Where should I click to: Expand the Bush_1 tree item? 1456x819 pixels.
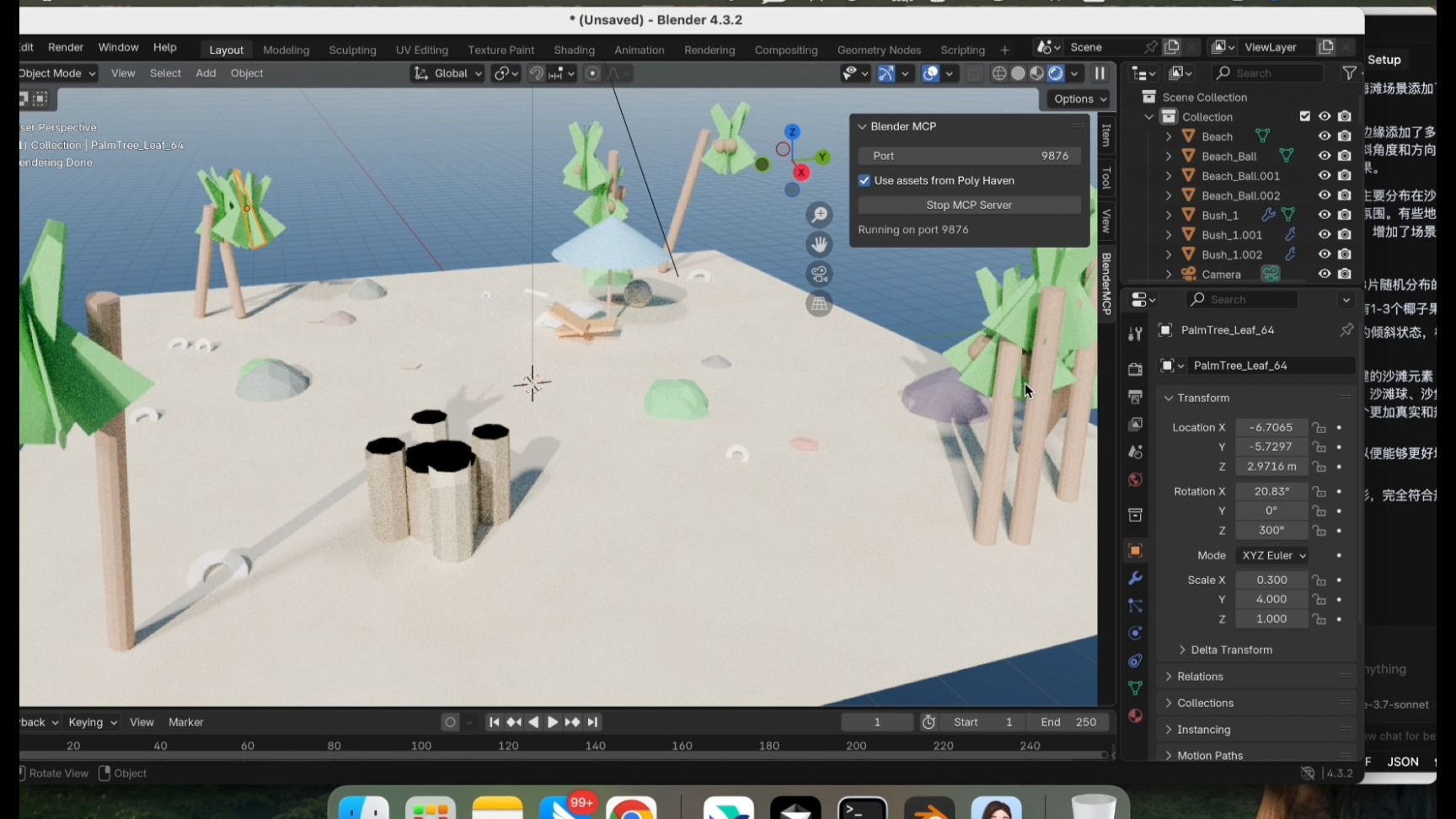(x=1169, y=215)
